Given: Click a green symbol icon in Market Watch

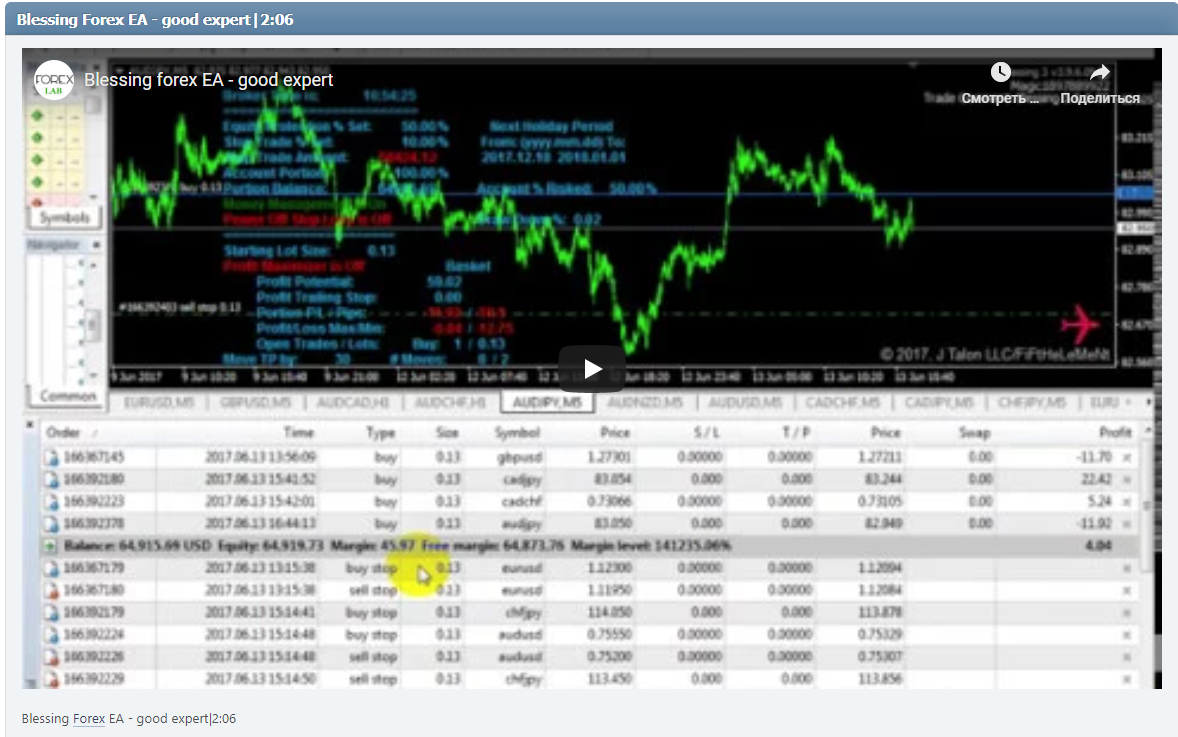Looking at the screenshot, I should click(36, 116).
